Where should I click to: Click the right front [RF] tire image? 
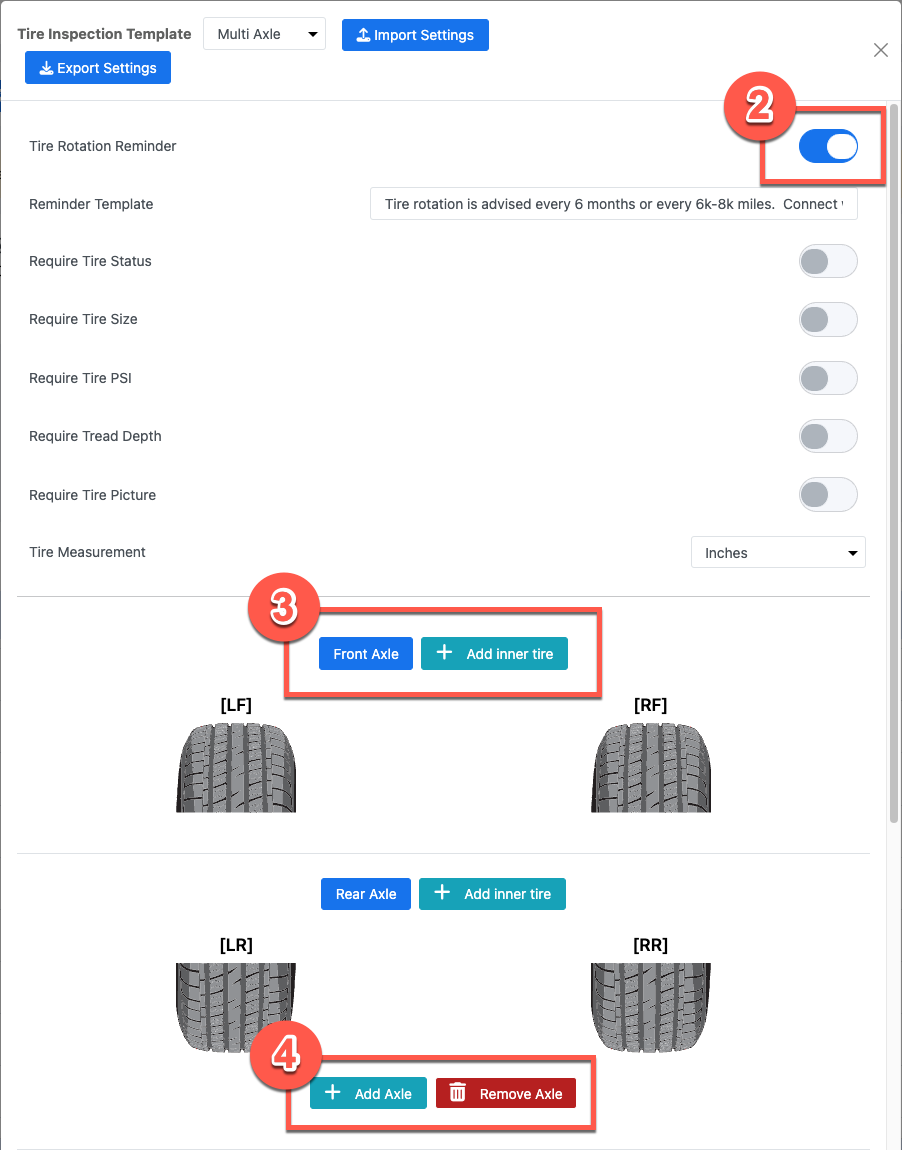click(x=650, y=767)
